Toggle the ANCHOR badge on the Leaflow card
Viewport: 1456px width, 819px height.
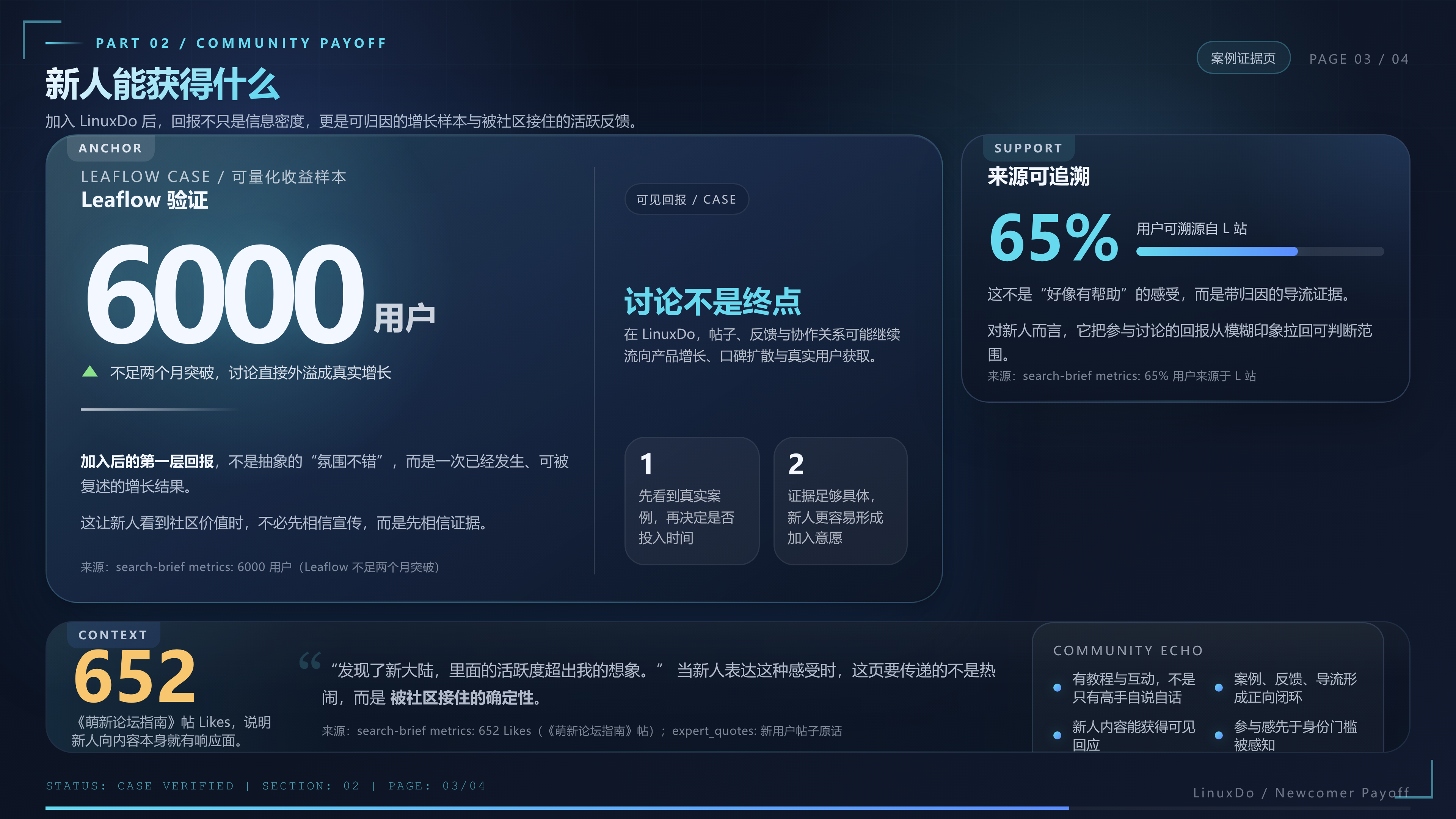point(110,148)
